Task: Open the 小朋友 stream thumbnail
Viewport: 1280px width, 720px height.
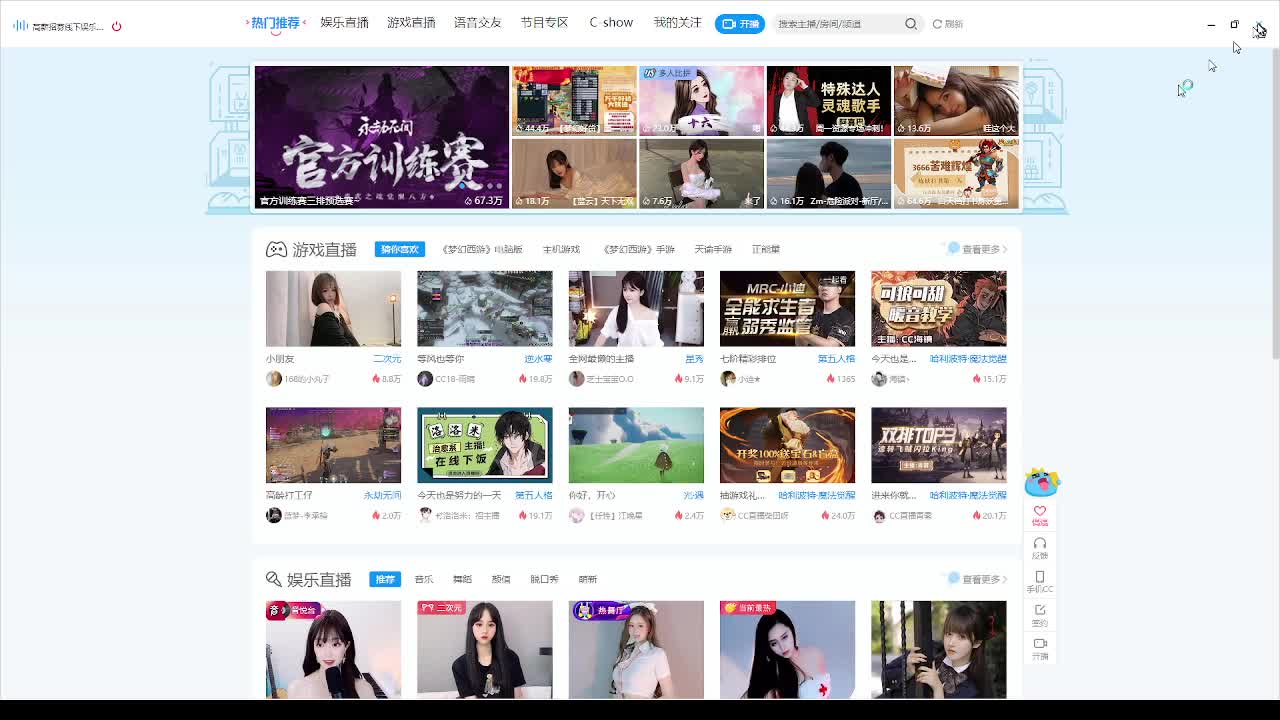Action: [333, 308]
